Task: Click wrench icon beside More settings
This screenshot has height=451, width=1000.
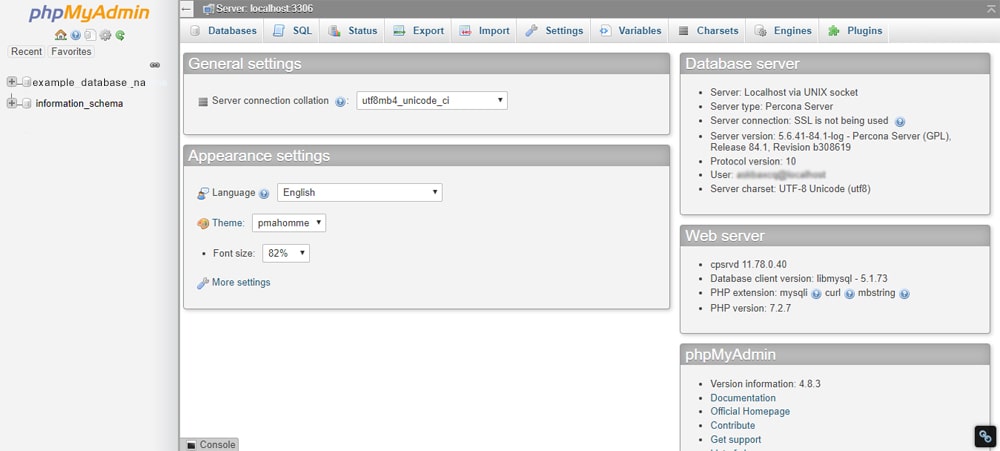Action: pos(203,283)
